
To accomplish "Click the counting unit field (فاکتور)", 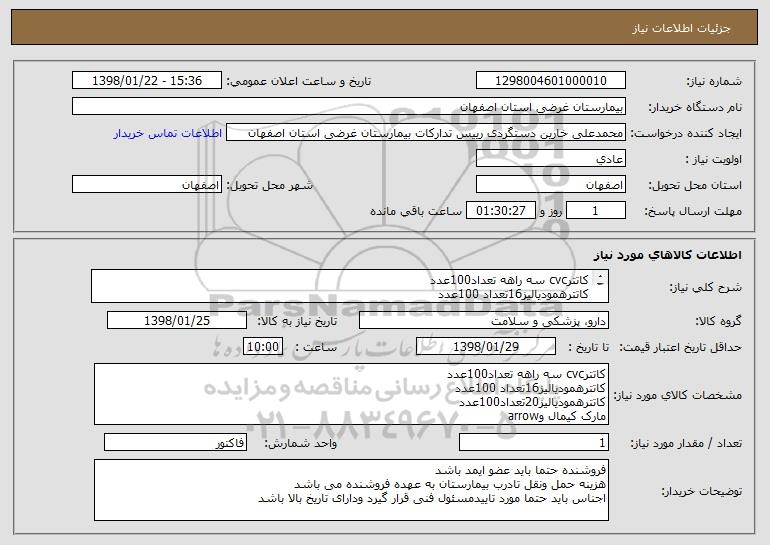I will click(x=175, y=442).
